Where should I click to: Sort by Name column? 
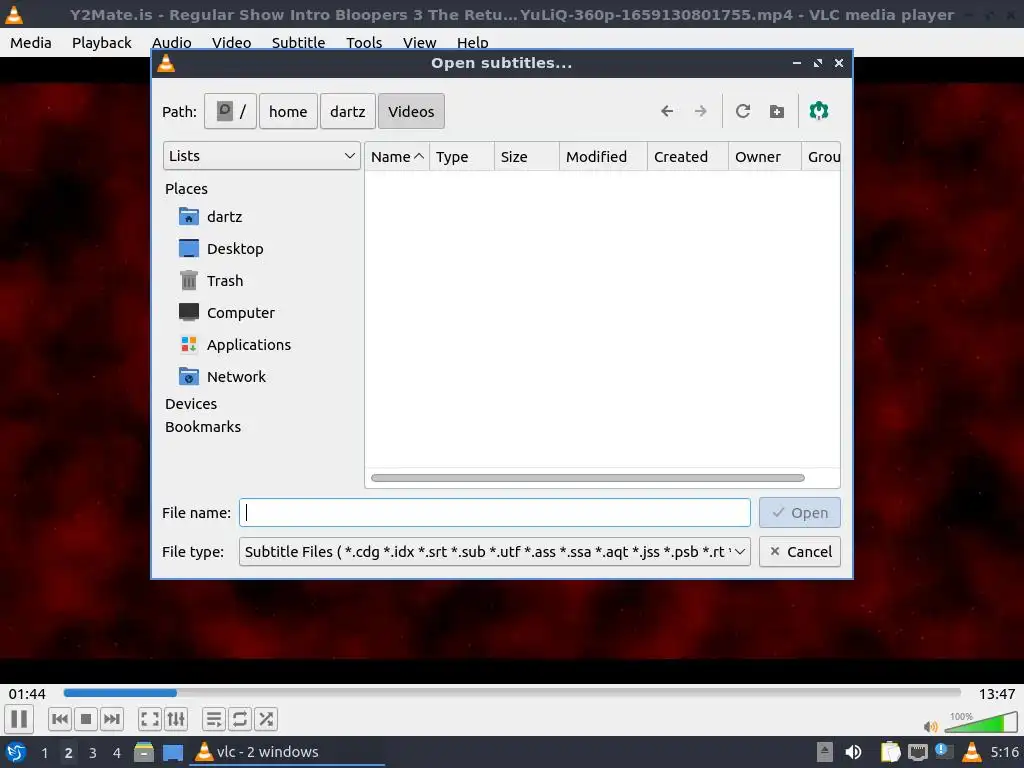click(397, 157)
